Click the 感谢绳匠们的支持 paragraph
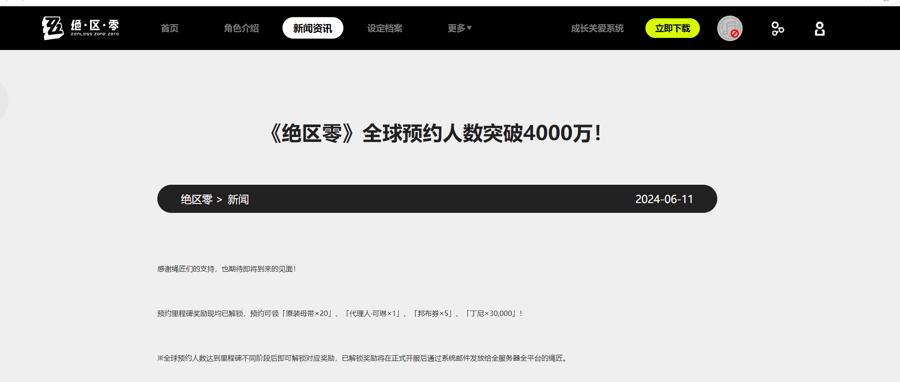 [226, 268]
